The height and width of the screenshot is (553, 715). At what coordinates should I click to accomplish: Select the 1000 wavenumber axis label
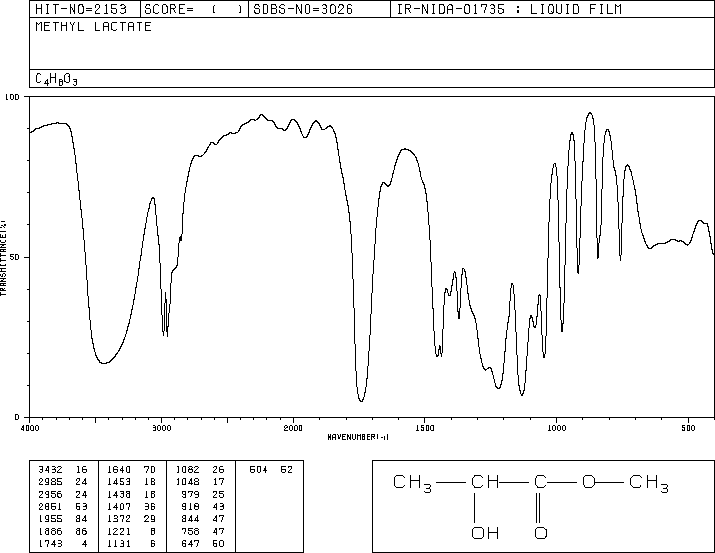pos(556,428)
